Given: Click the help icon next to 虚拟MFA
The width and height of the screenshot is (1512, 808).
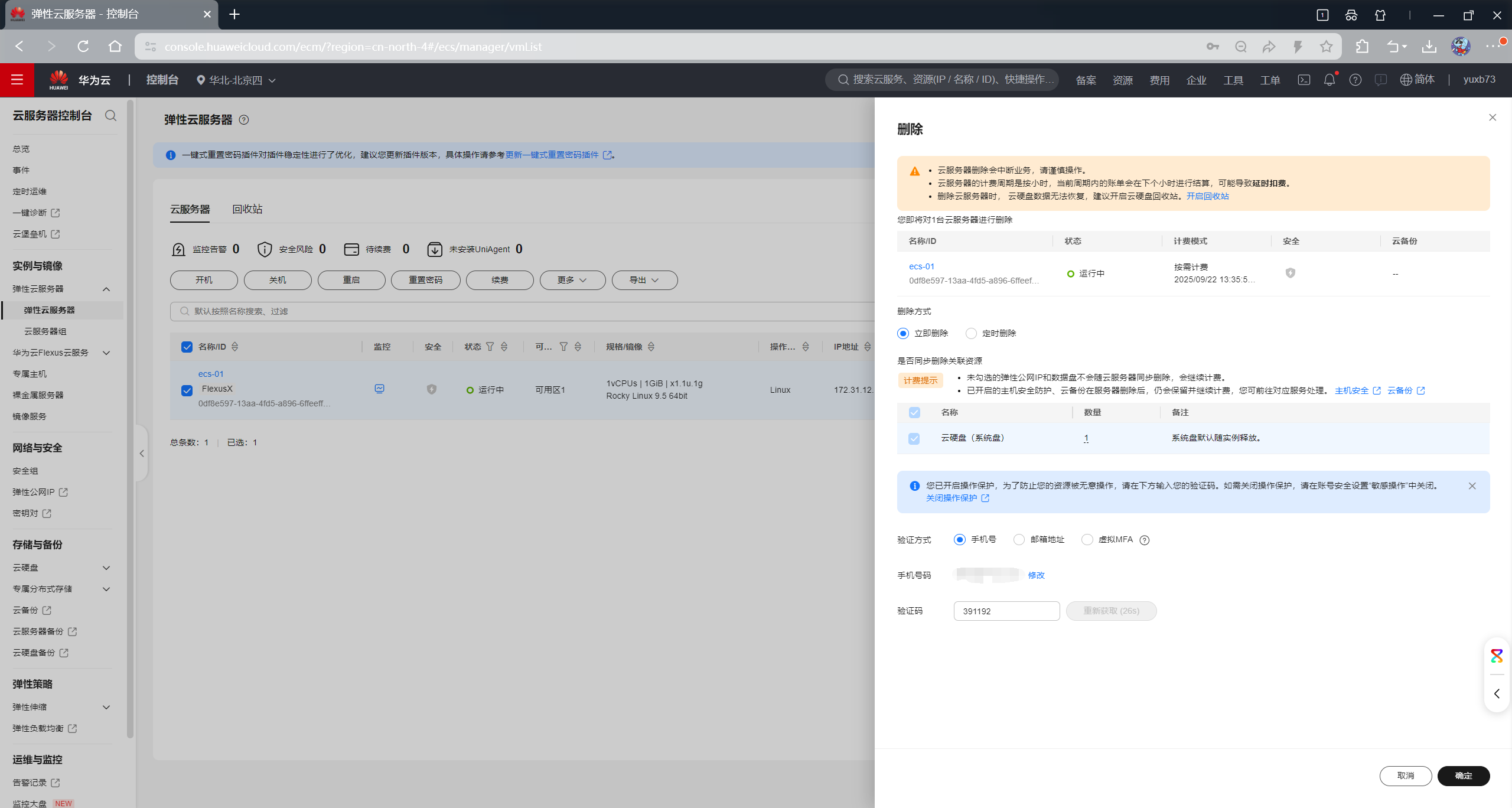Looking at the screenshot, I should [x=1144, y=540].
